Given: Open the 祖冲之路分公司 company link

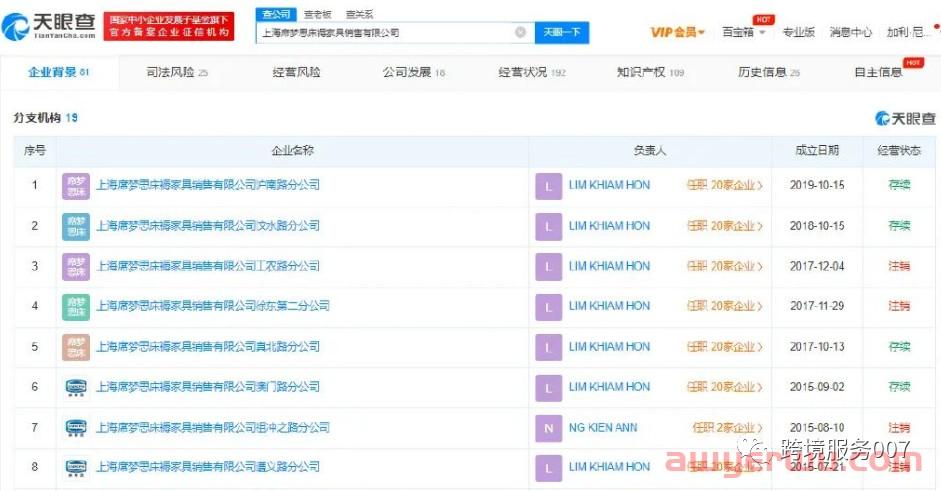Looking at the screenshot, I should pos(213,427).
